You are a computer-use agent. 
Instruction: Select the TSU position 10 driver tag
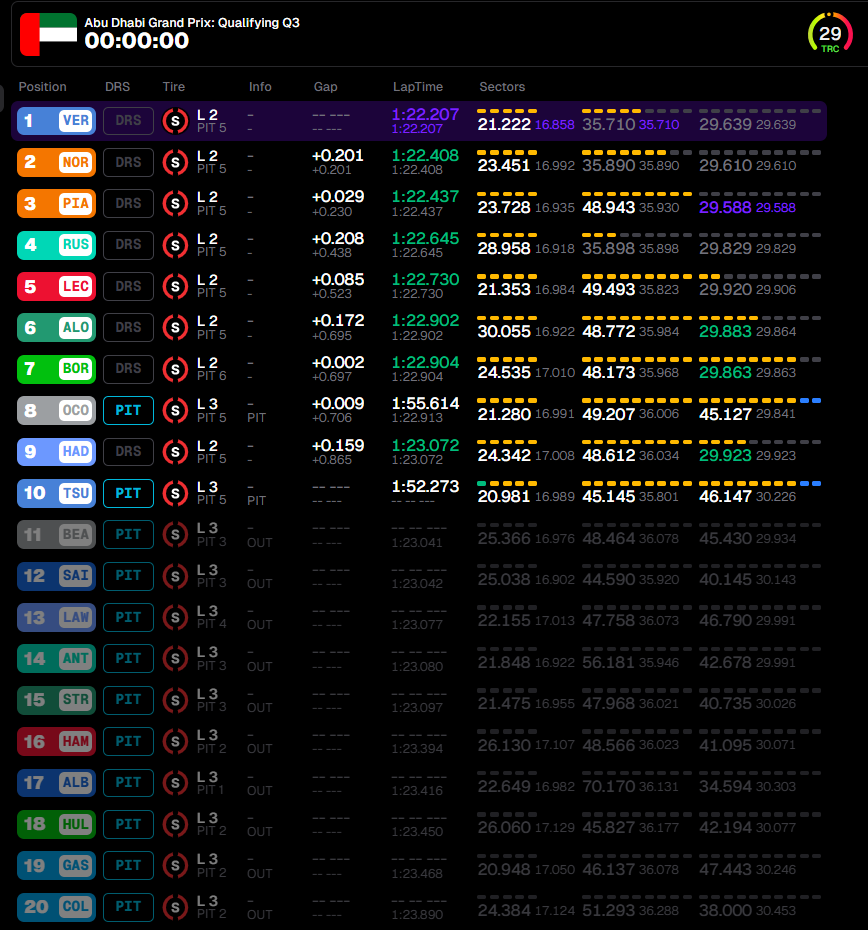[x=56, y=493]
